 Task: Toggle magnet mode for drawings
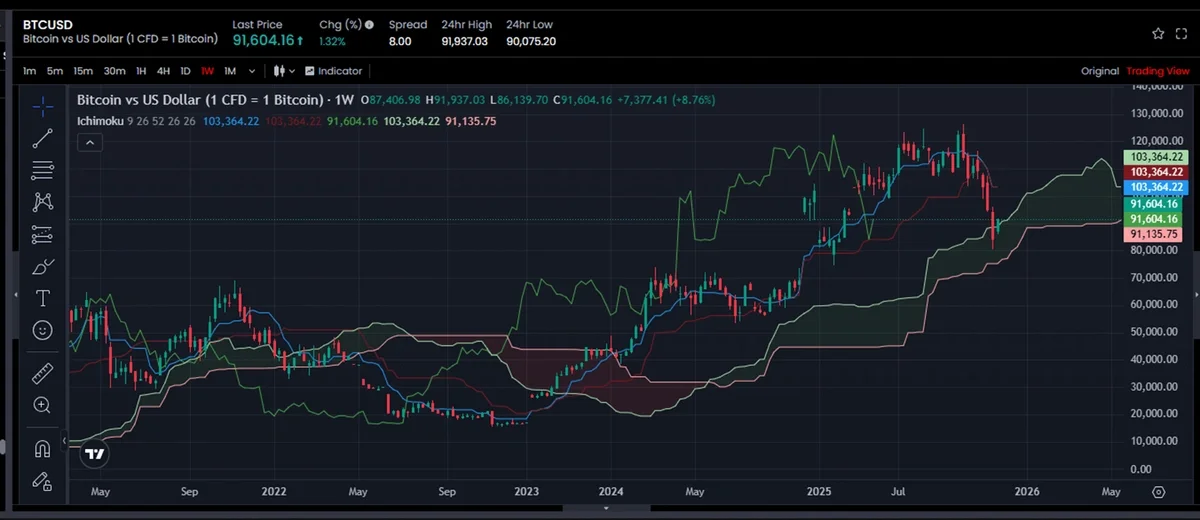42,448
